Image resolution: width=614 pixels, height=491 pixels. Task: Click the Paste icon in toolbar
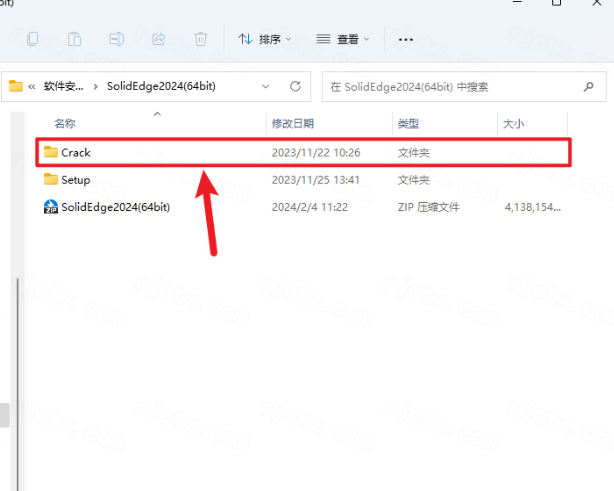[x=75, y=39]
